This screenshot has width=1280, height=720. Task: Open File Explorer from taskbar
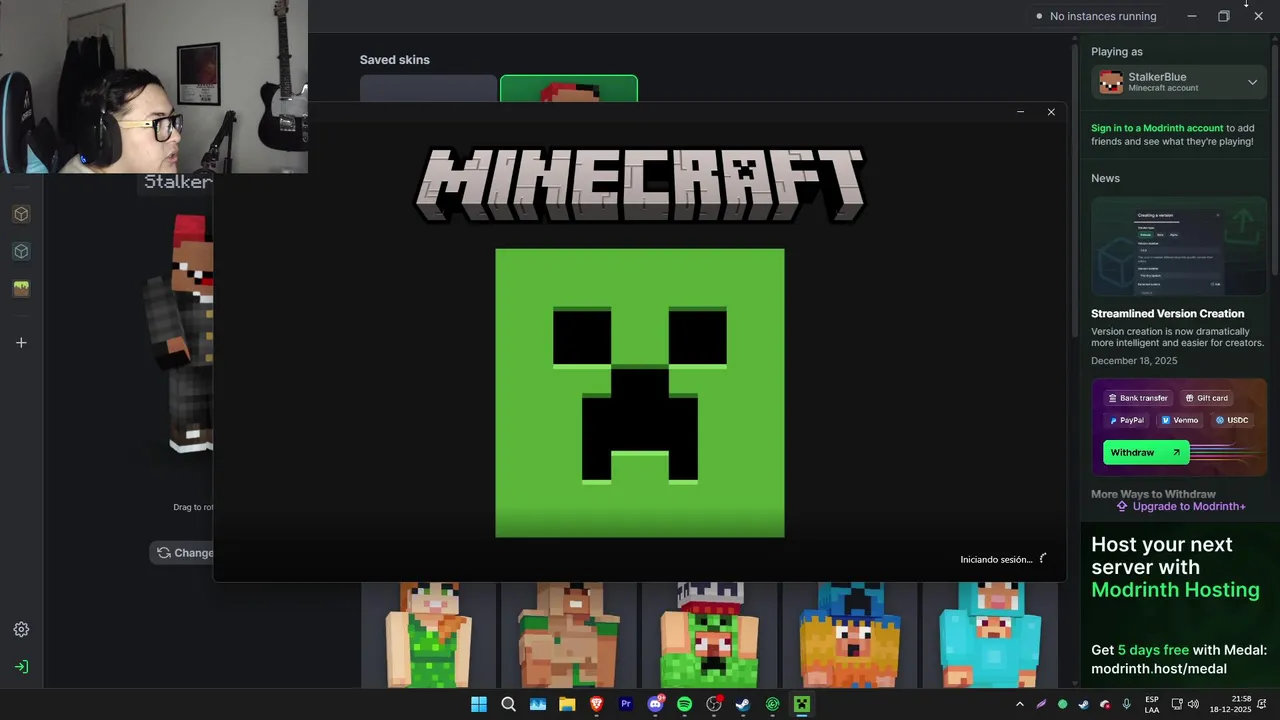pos(567,704)
